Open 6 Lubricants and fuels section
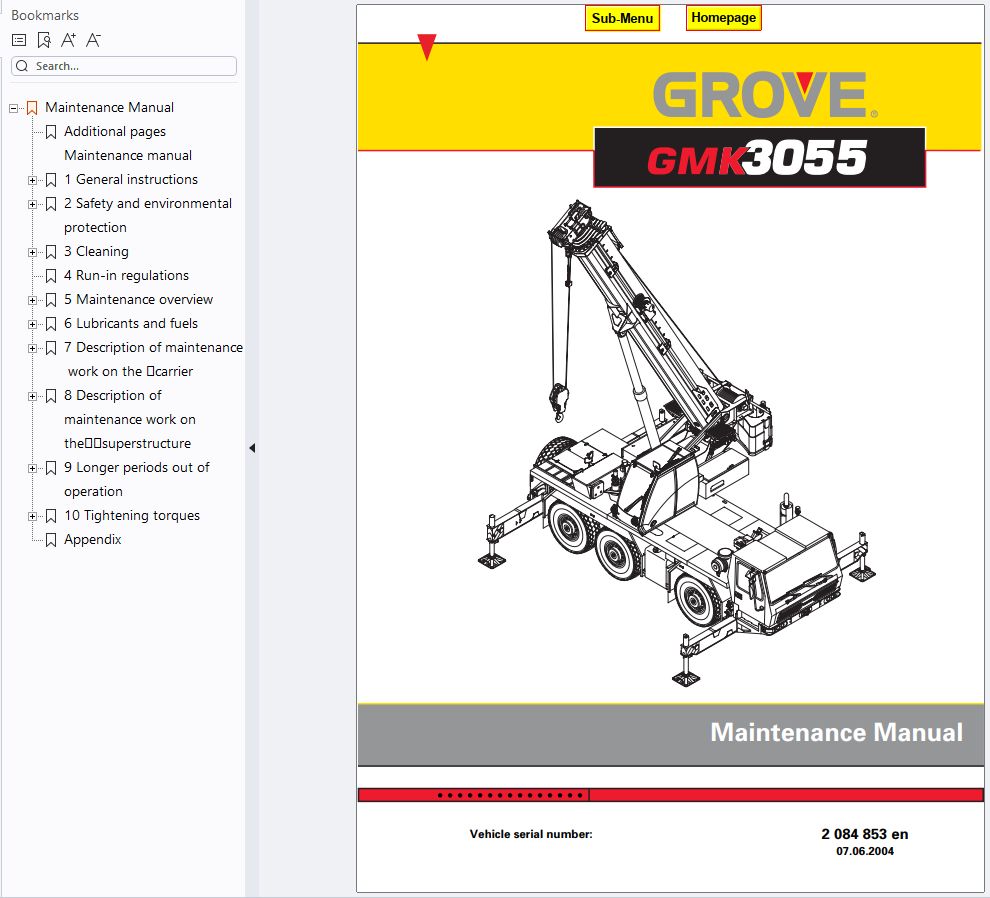The image size is (990, 898). click(131, 323)
